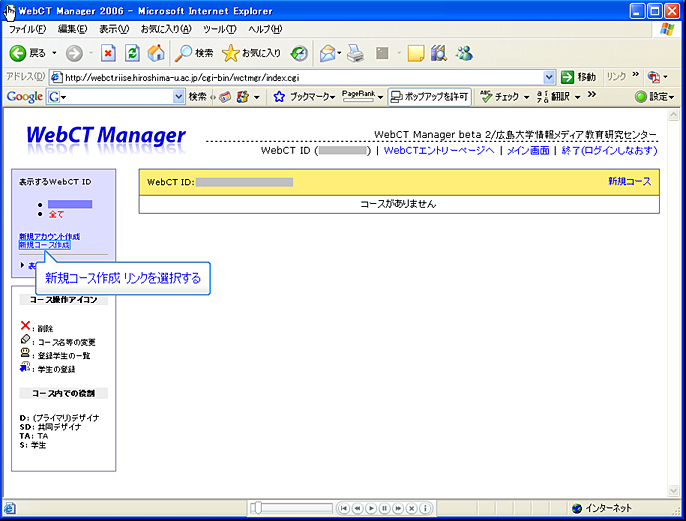Click the rewind playback button
Viewport: 686px width, 521px height.
point(357,508)
